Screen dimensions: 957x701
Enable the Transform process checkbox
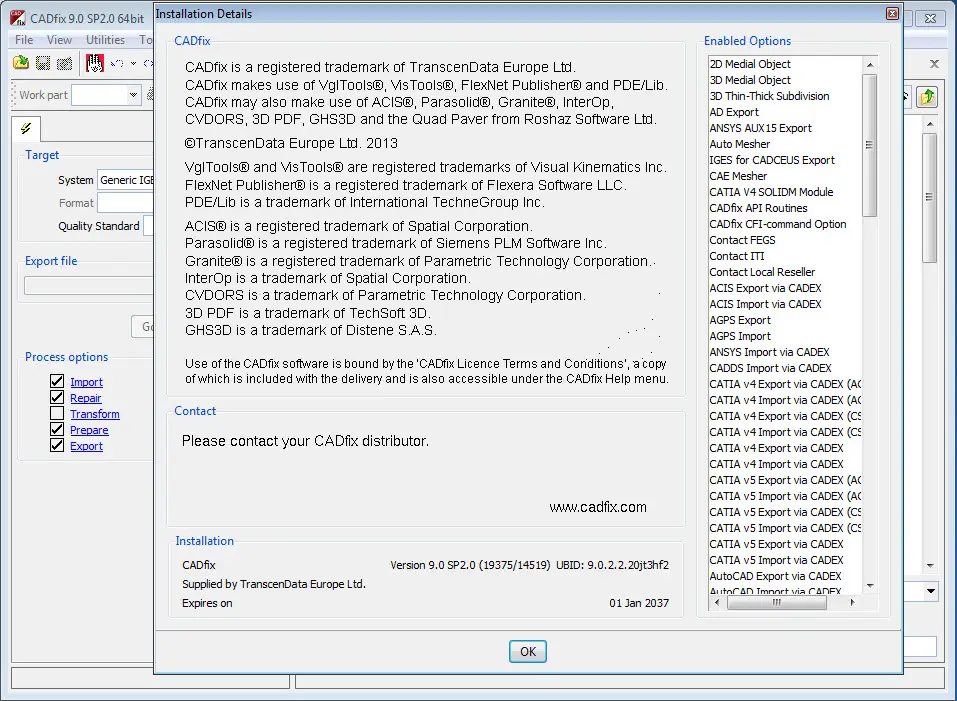tap(57, 413)
